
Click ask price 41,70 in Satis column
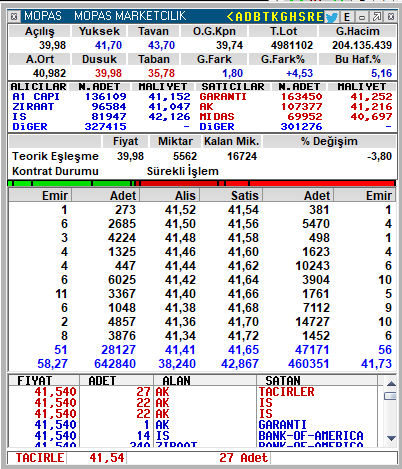pyautogui.click(x=243, y=322)
